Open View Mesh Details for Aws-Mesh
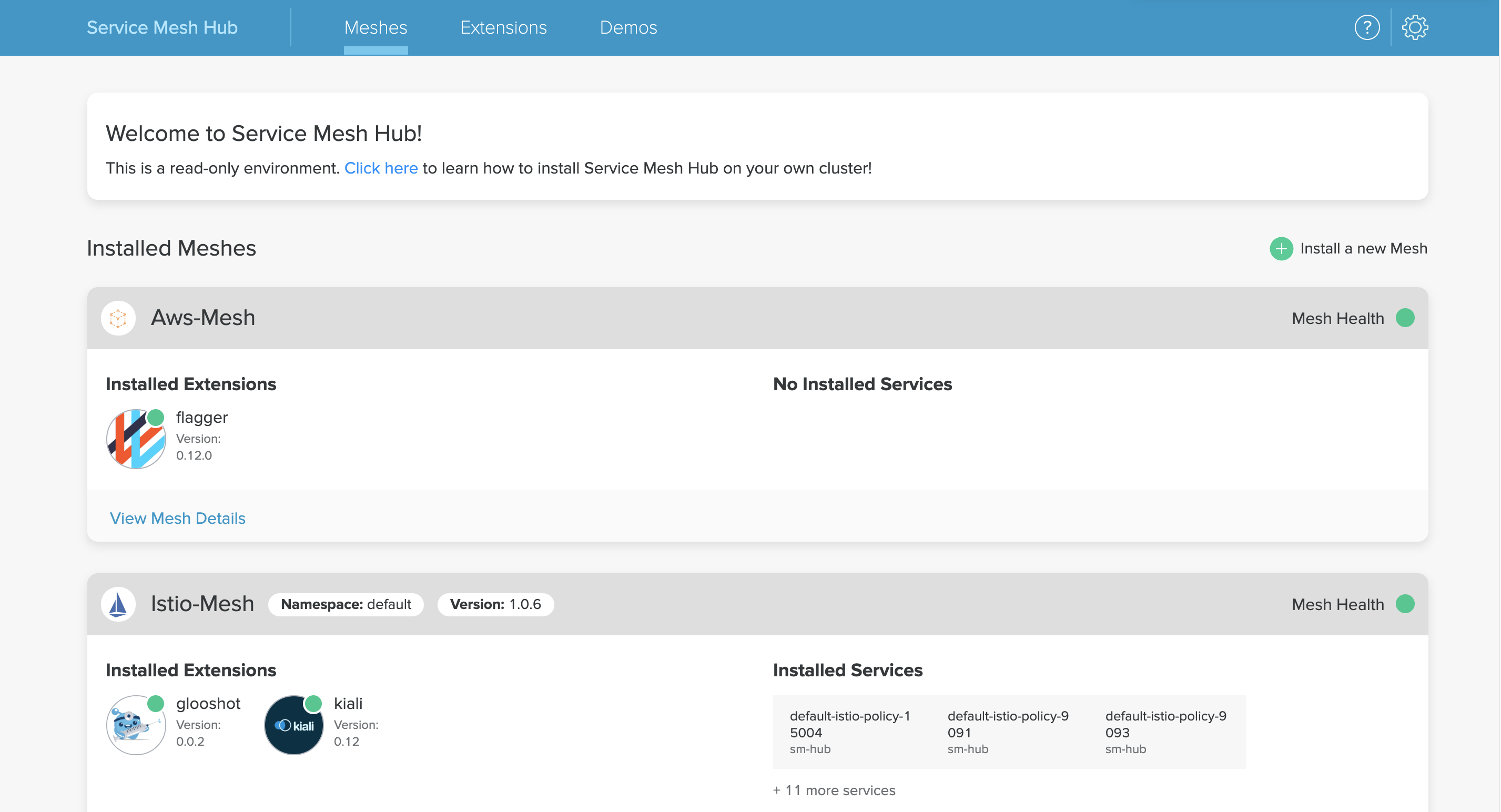The height and width of the screenshot is (812, 1501). tap(178, 519)
